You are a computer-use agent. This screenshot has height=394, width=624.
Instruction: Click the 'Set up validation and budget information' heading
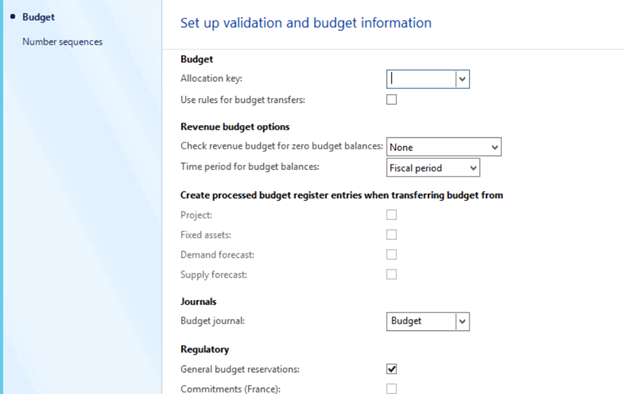point(306,23)
